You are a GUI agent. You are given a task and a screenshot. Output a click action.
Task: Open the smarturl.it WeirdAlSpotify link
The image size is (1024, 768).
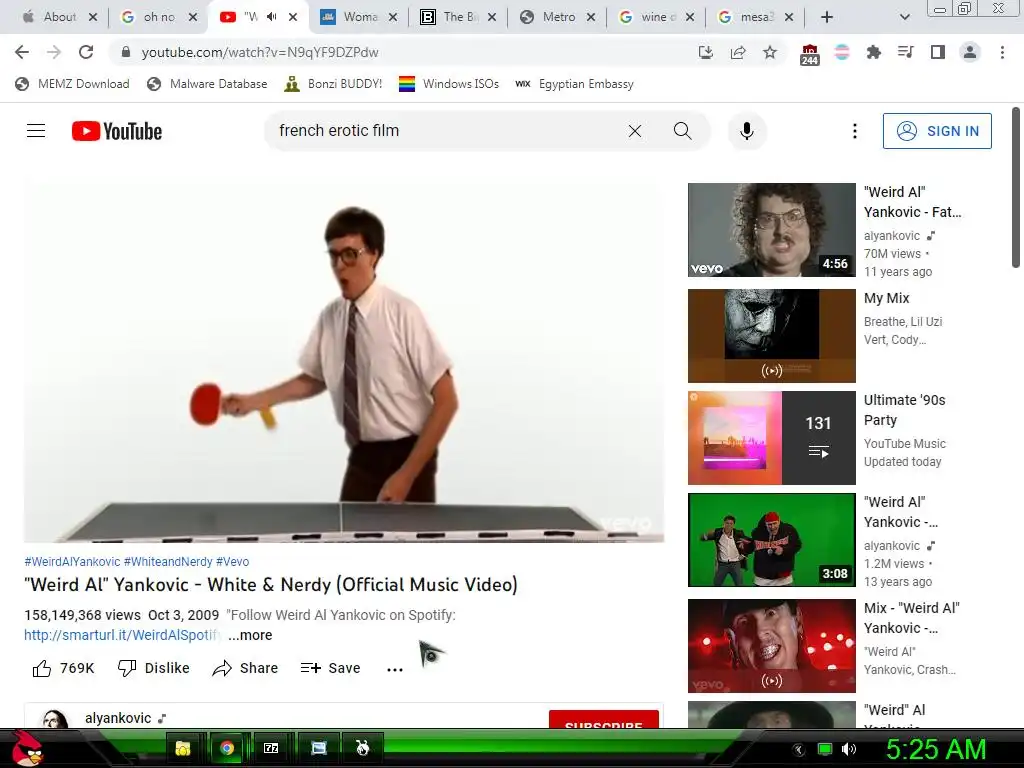pyautogui.click(x=123, y=635)
